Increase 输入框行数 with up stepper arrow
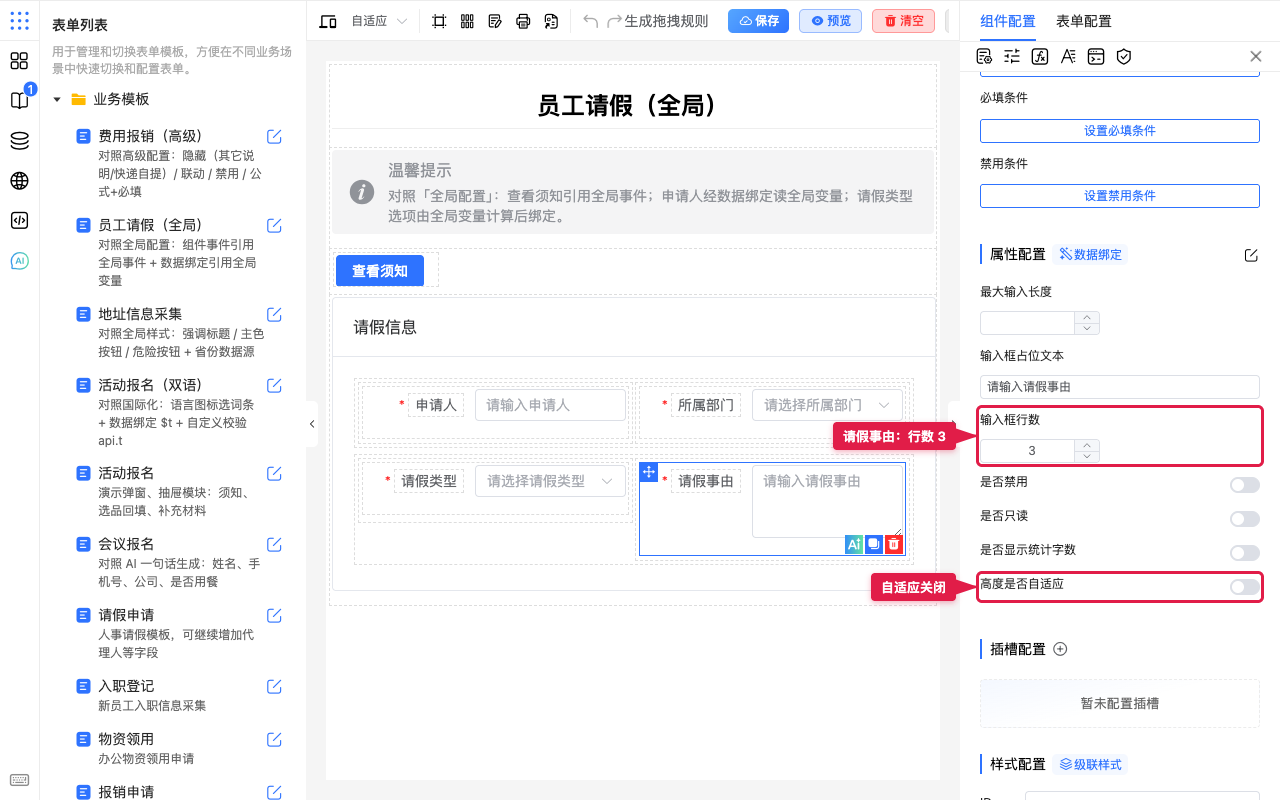Viewport: 1280px width, 800px height. (1087, 445)
